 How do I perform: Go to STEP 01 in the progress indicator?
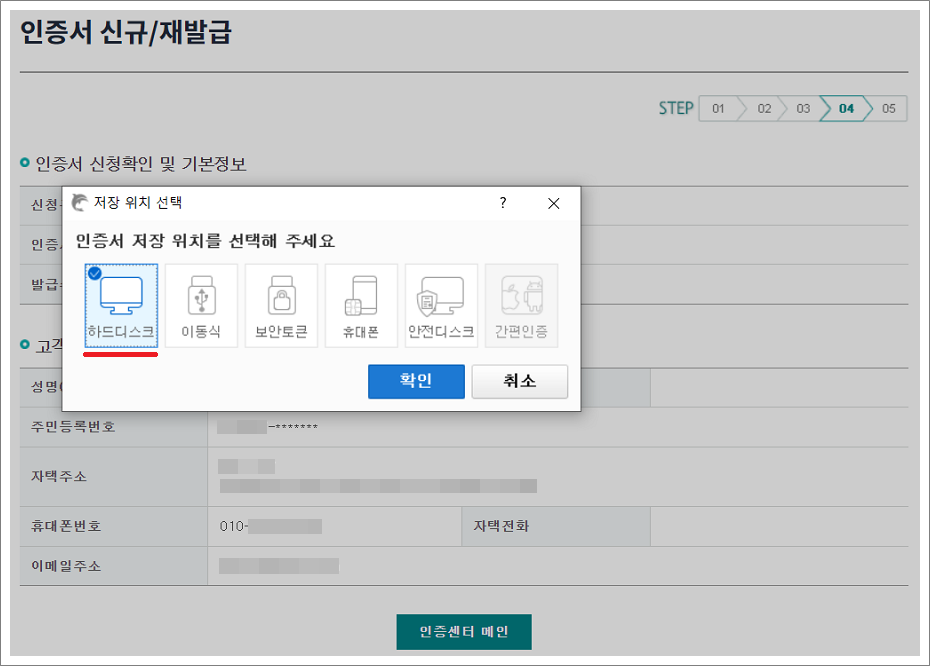click(x=717, y=108)
